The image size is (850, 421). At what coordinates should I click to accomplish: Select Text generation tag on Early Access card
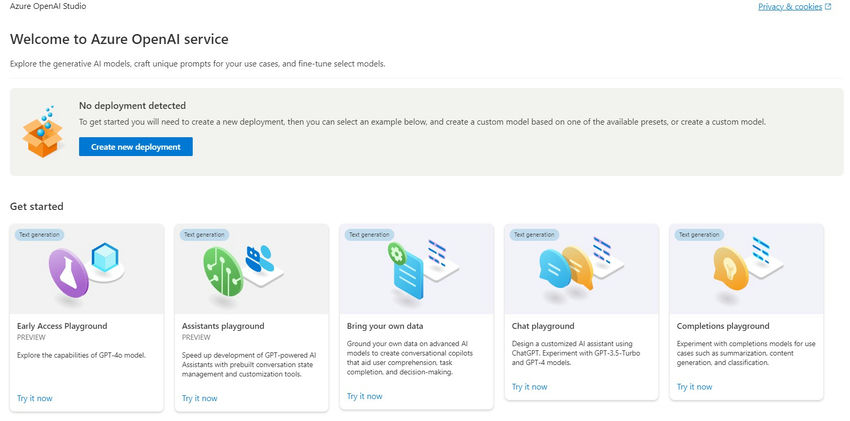[x=39, y=235]
